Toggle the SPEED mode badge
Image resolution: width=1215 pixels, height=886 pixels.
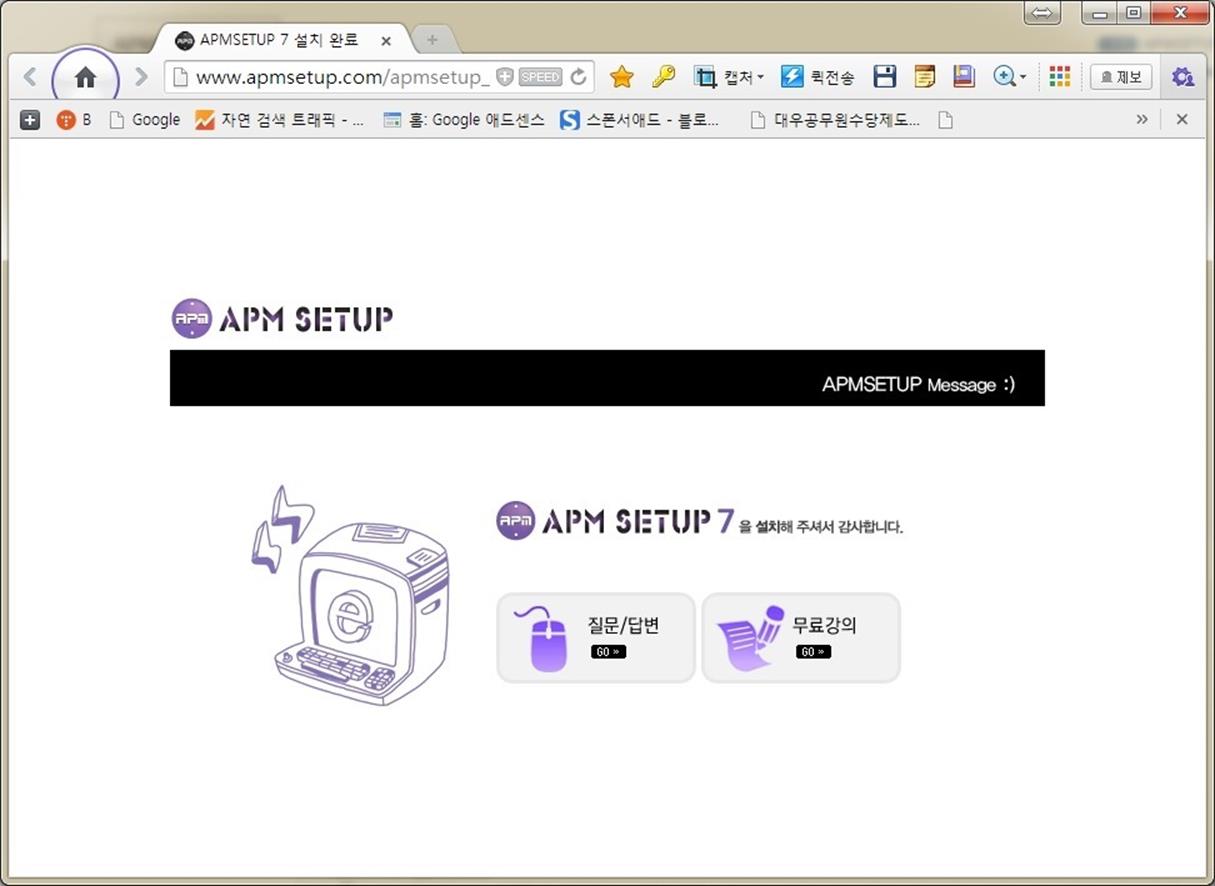coord(541,77)
